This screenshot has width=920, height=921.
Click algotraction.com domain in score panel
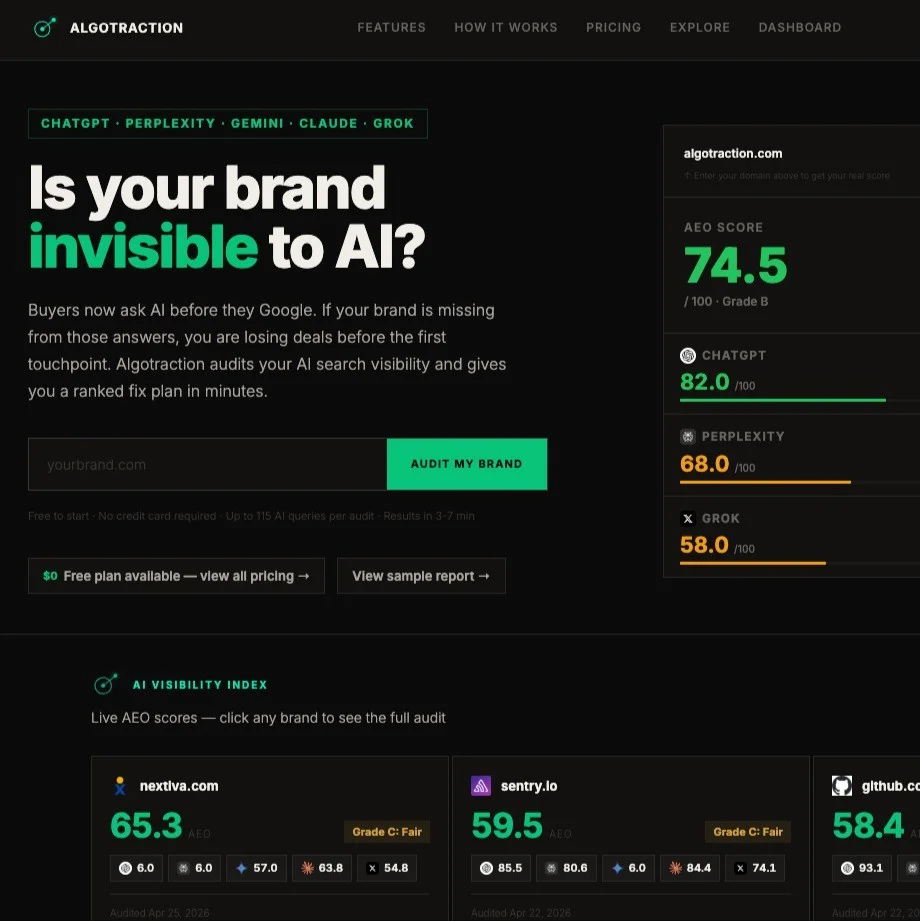click(x=733, y=153)
